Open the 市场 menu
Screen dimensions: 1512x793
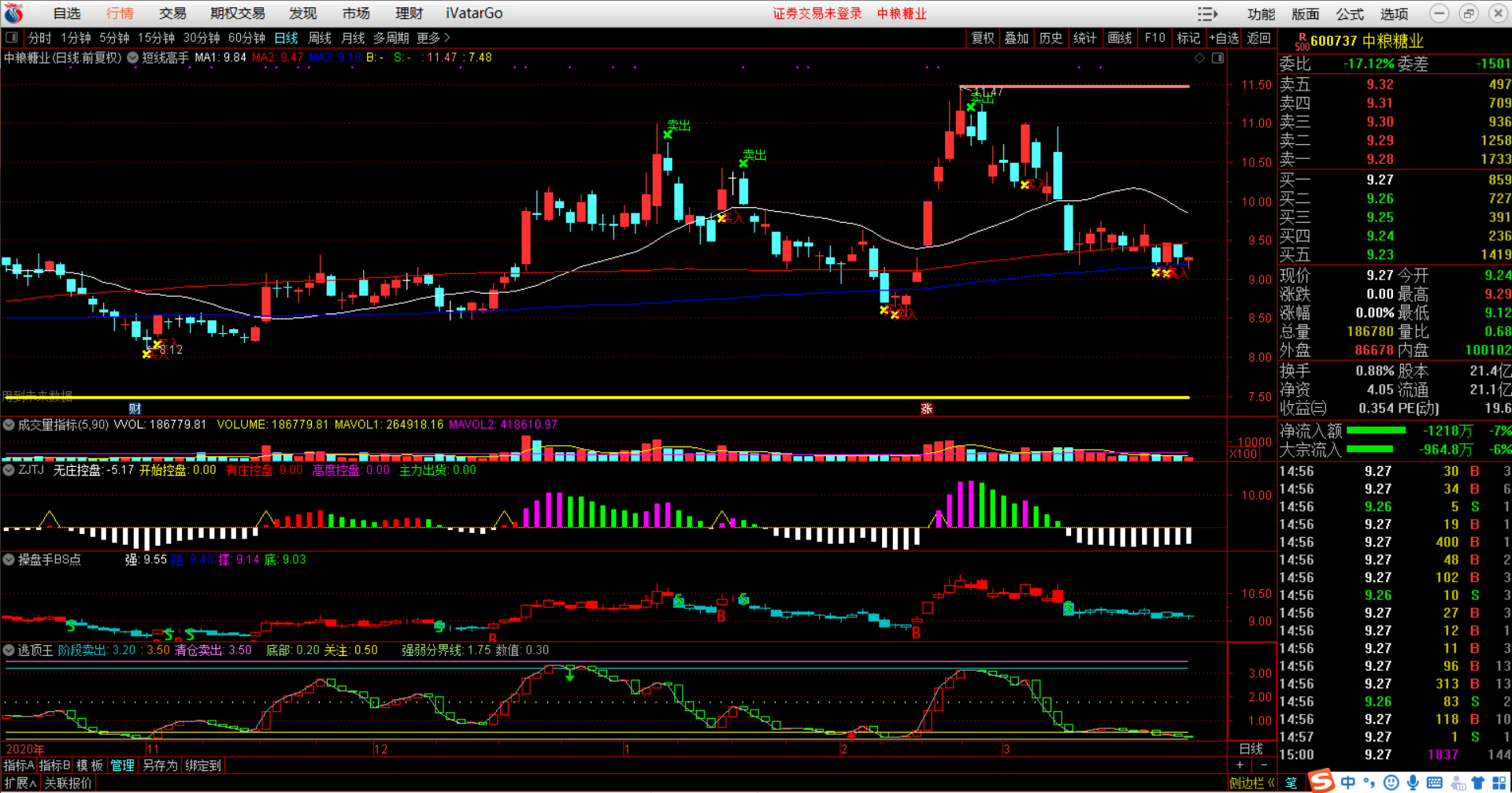point(356,14)
